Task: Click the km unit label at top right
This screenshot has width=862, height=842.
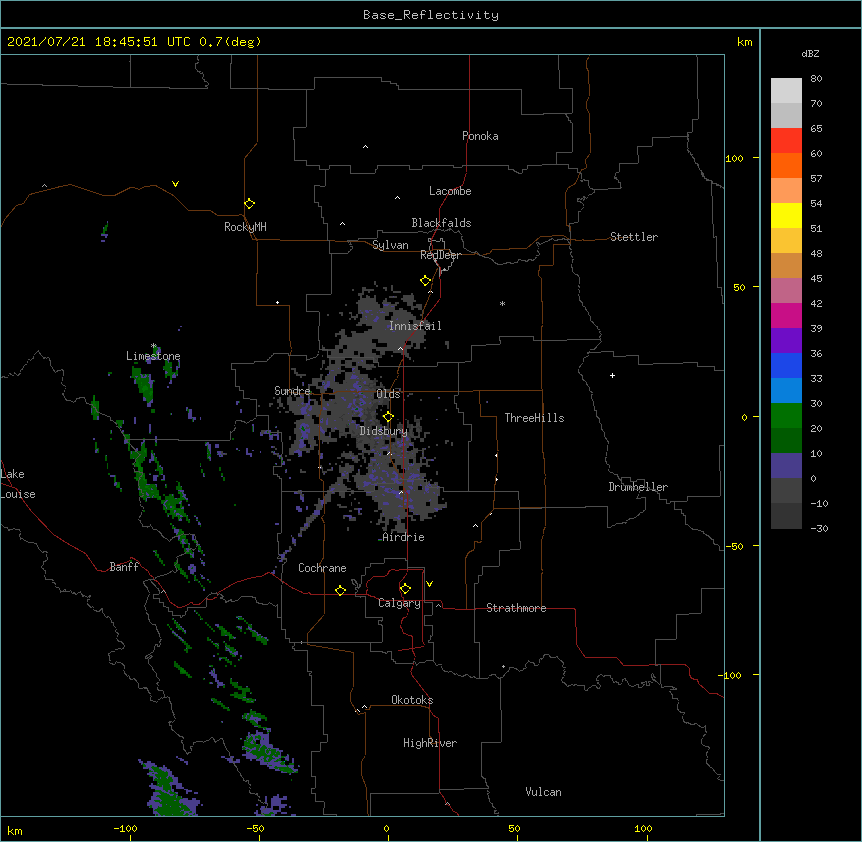Action: 744,42
